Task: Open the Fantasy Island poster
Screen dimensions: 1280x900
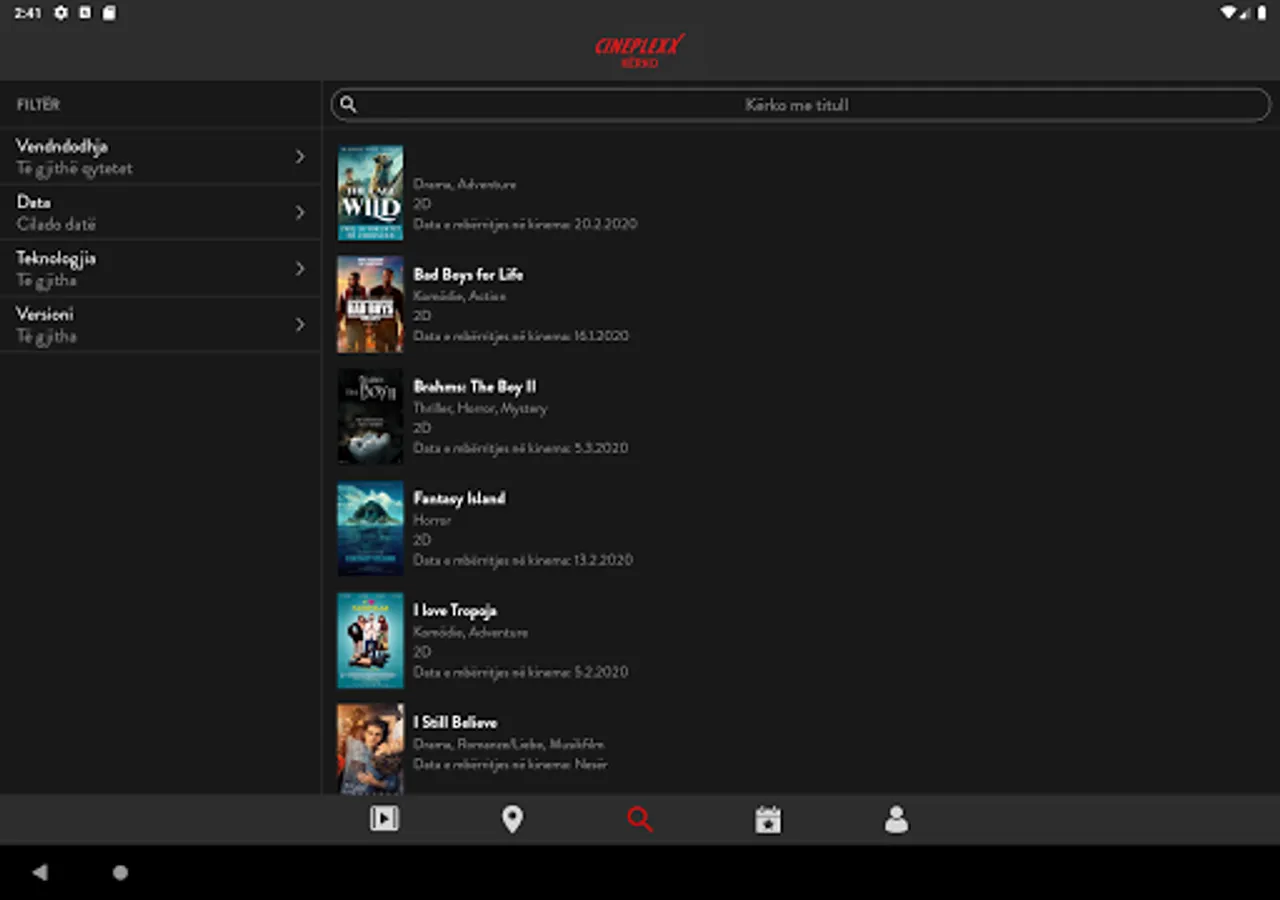Action: [370, 529]
